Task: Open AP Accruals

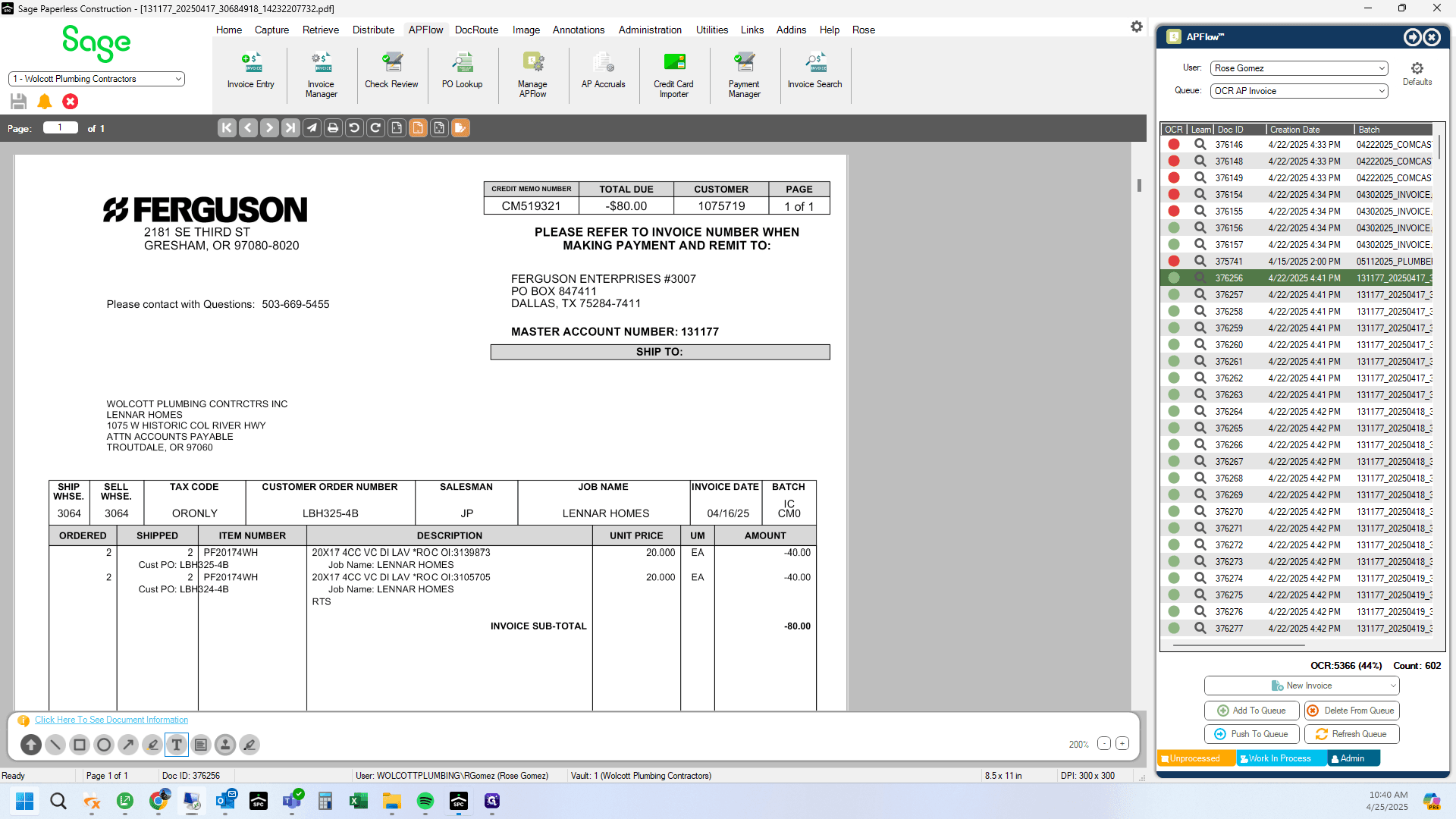Action: (x=603, y=71)
